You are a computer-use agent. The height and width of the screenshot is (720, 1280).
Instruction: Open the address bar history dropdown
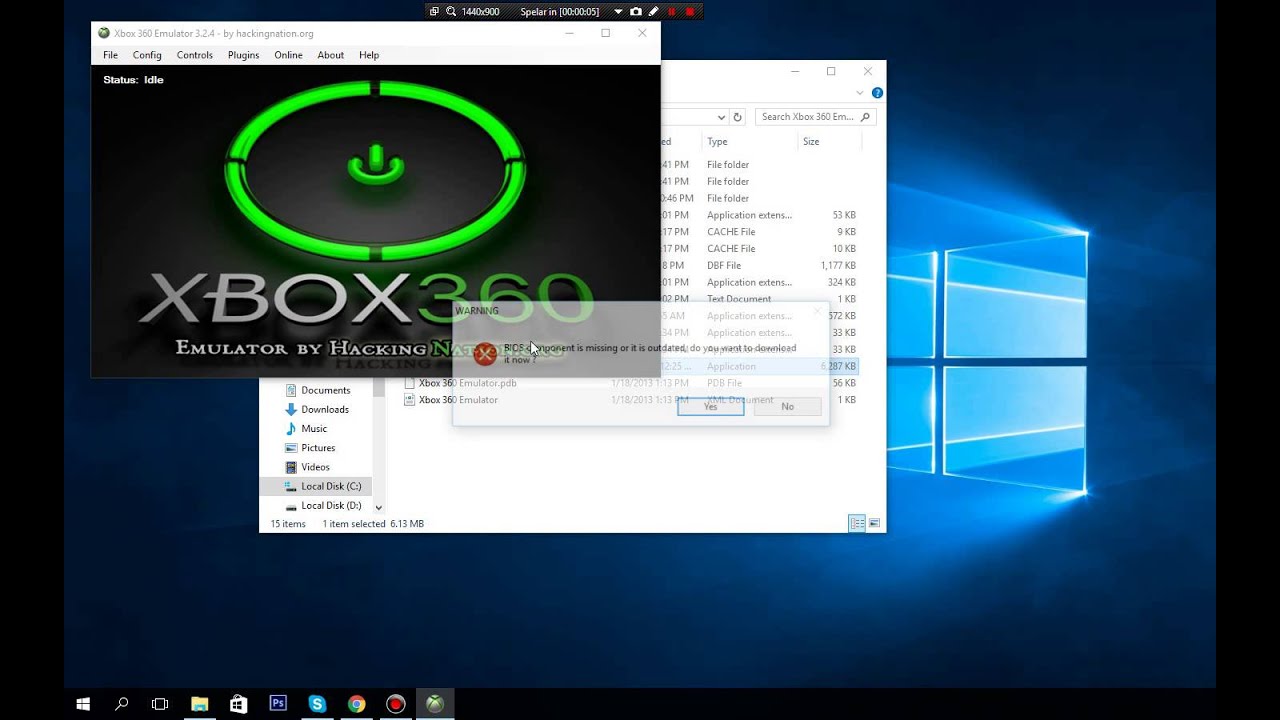720,117
